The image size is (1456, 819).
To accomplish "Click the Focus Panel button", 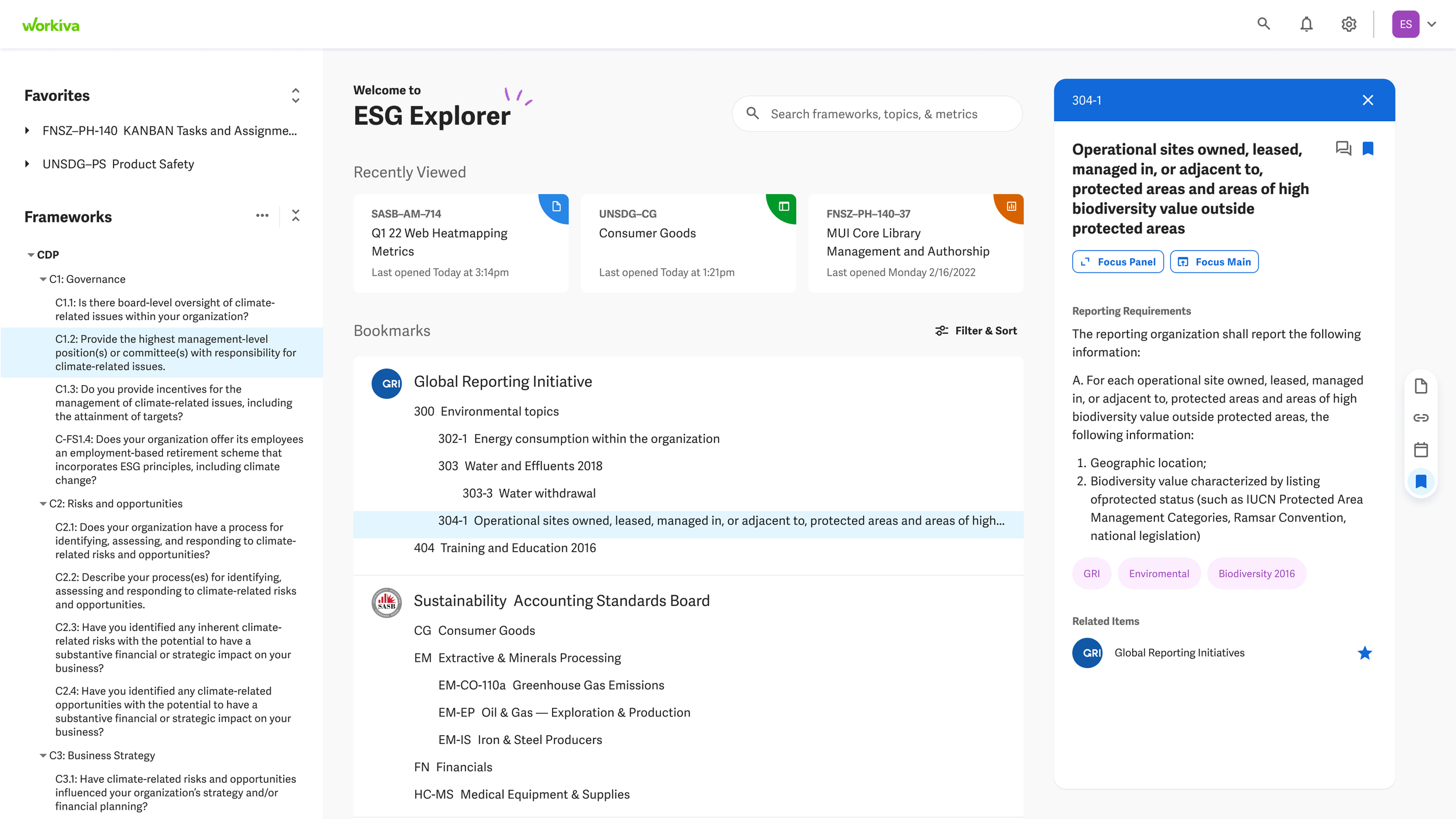I will [1118, 262].
